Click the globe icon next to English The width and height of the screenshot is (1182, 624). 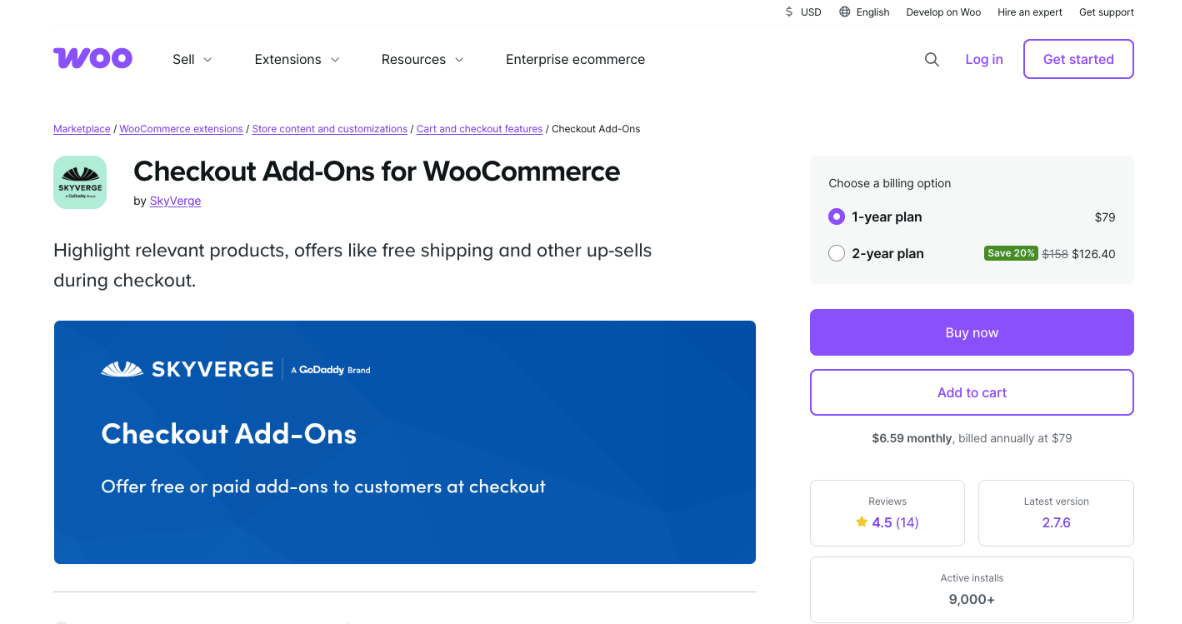pyautogui.click(x=843, y=12)
